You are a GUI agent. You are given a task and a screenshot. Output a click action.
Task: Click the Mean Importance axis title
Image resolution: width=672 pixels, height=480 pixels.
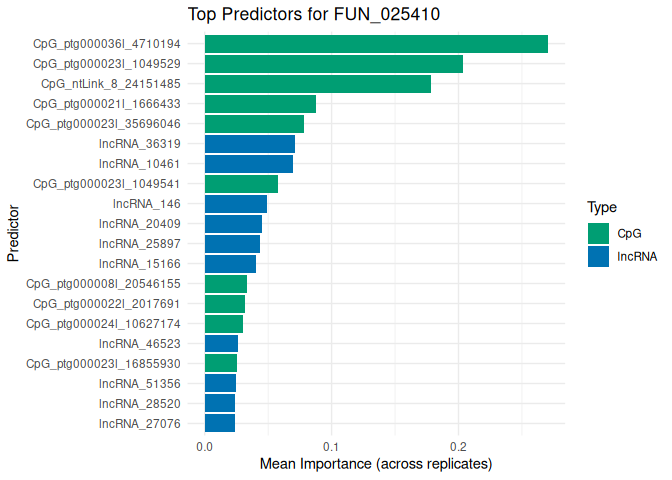[375, 465]
